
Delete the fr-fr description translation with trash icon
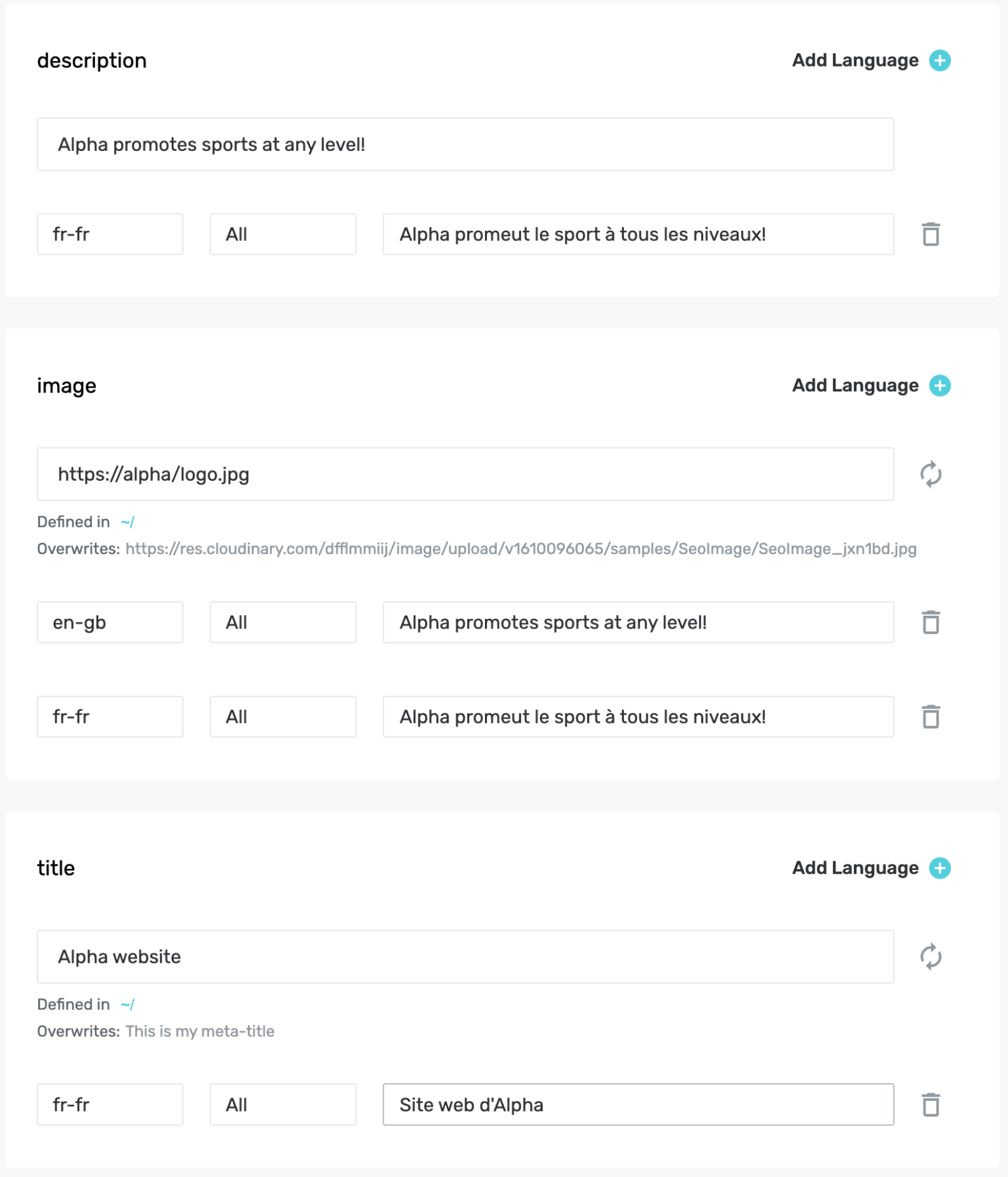[x=931, y=234]
